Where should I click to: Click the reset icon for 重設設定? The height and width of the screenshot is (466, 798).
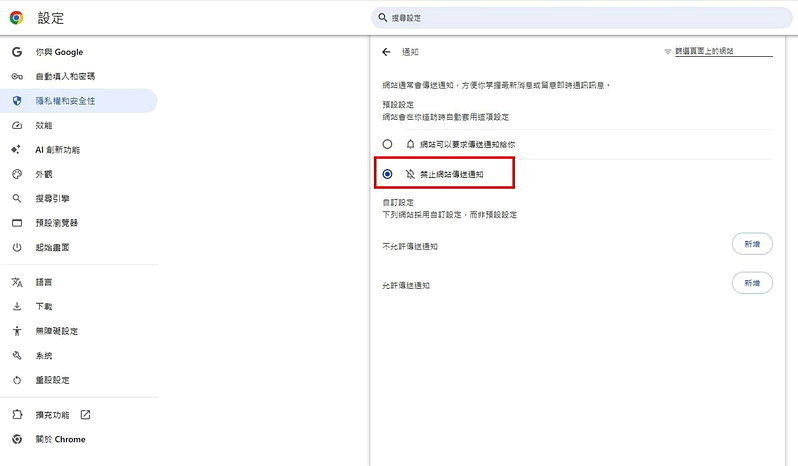pos(17,380)
